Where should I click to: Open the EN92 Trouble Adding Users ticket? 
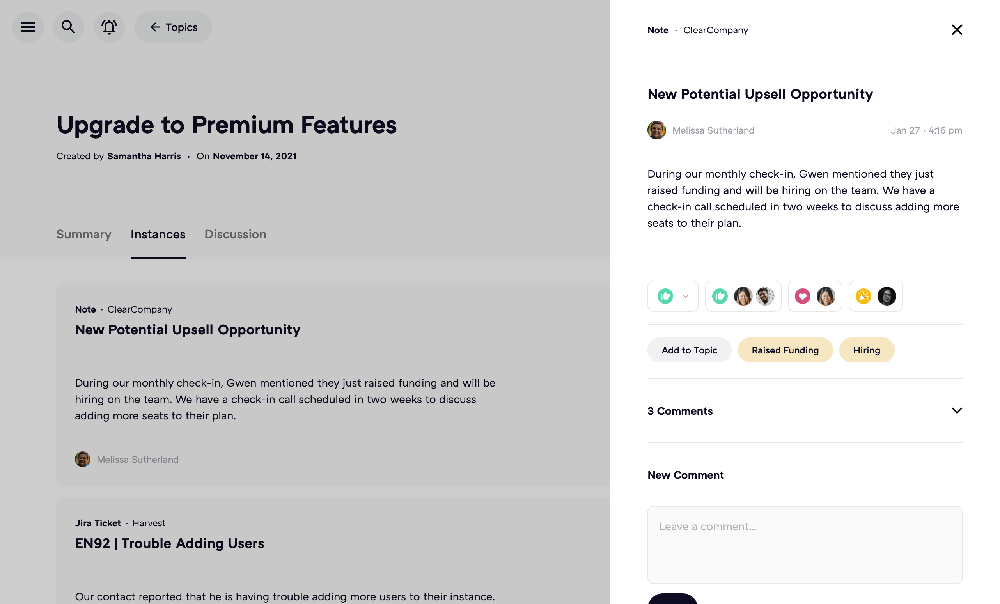point(170,543)
